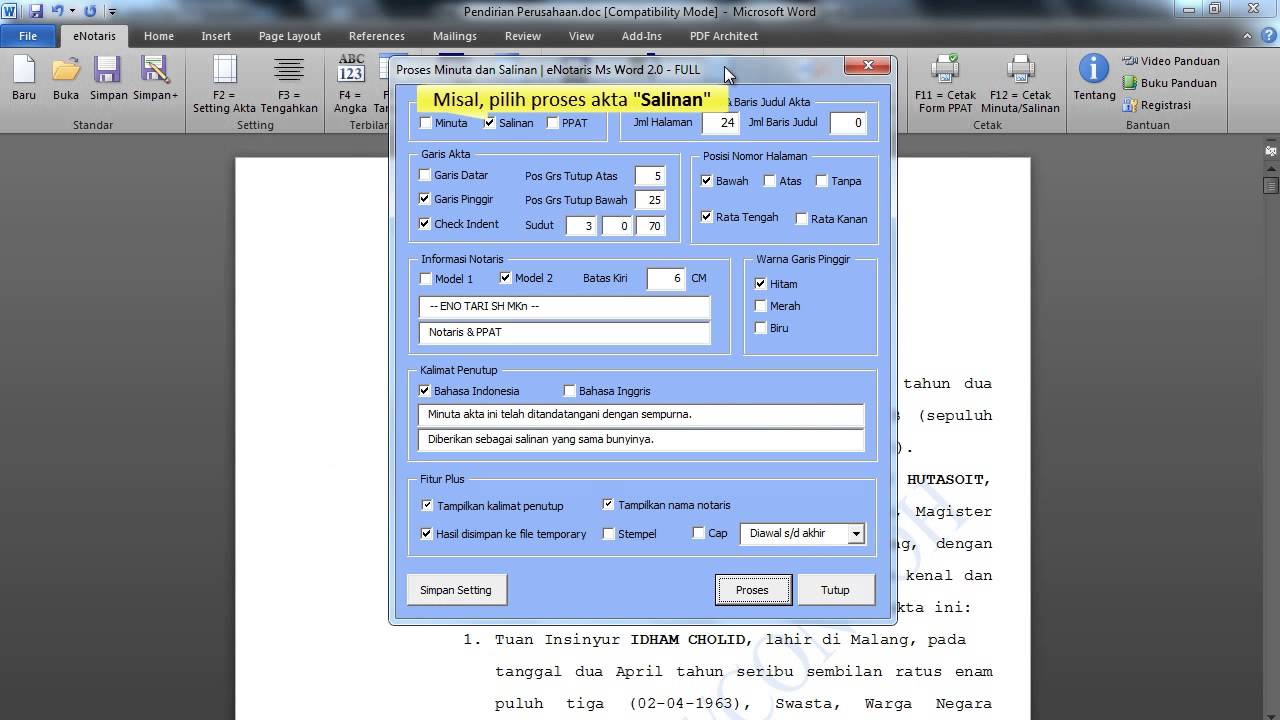Toggle the Rata Tengah checkbox
This screenshot has width=1280, height=720.
(x=707, y=217)
